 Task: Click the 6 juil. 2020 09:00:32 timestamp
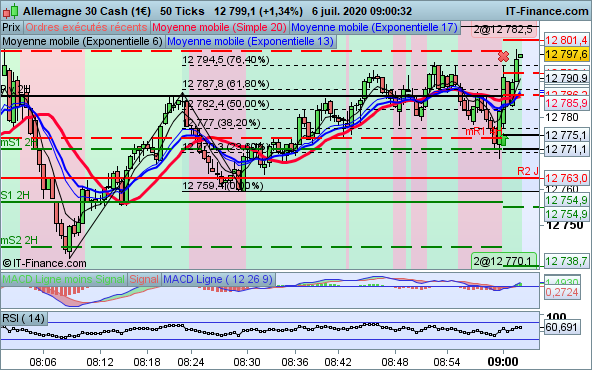click(362, 11)
